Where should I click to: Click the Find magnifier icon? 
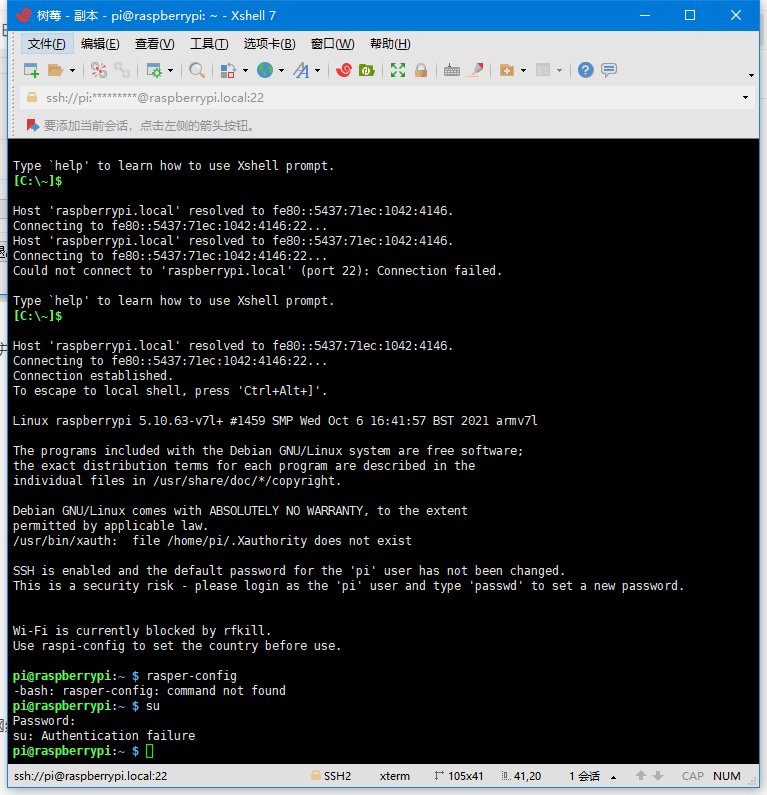197,70
